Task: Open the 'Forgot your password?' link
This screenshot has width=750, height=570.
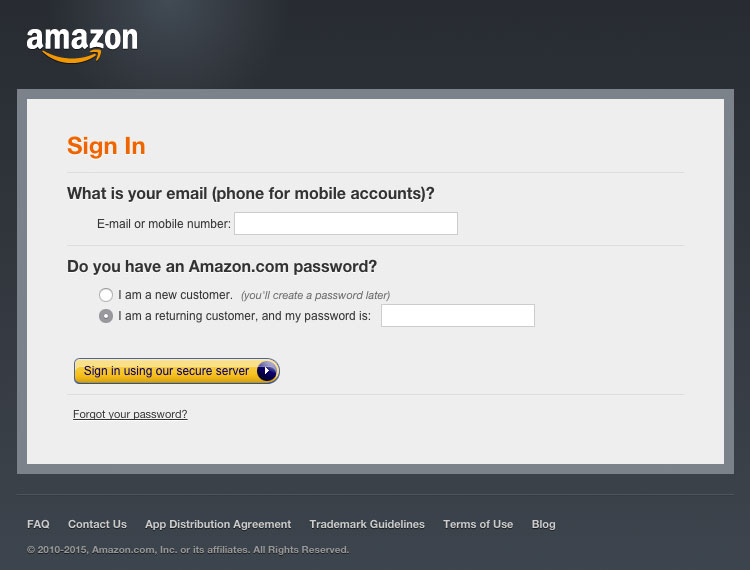Action: tap(130, 414)
